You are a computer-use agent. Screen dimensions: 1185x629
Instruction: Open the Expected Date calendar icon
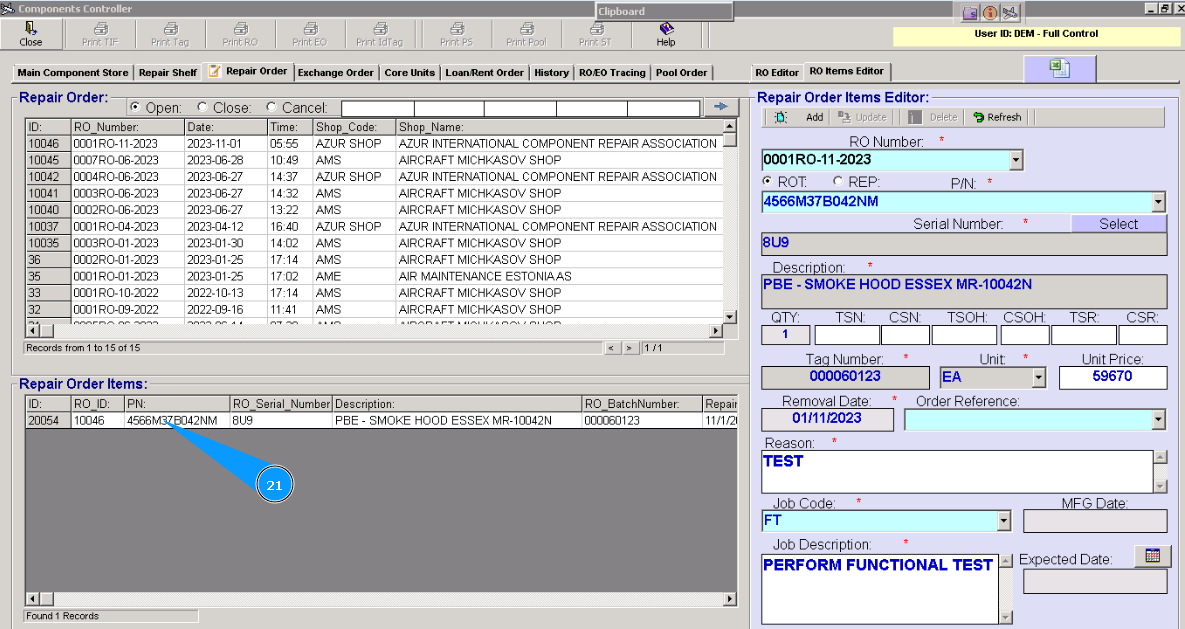1152,556
